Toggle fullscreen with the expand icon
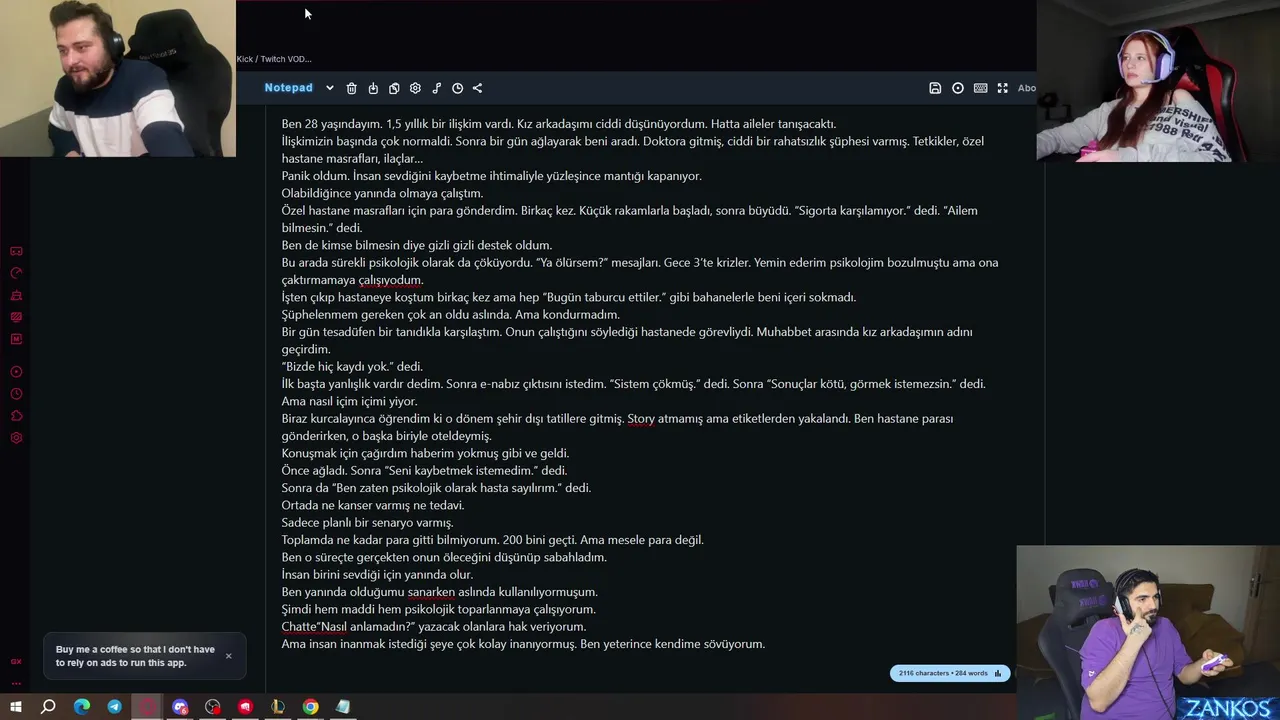 (1002, 88)
